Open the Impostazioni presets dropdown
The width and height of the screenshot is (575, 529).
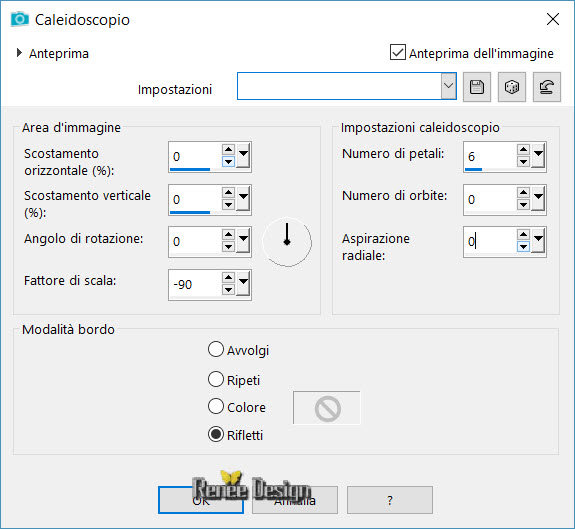pyautogui.click(x=448, y=86)
